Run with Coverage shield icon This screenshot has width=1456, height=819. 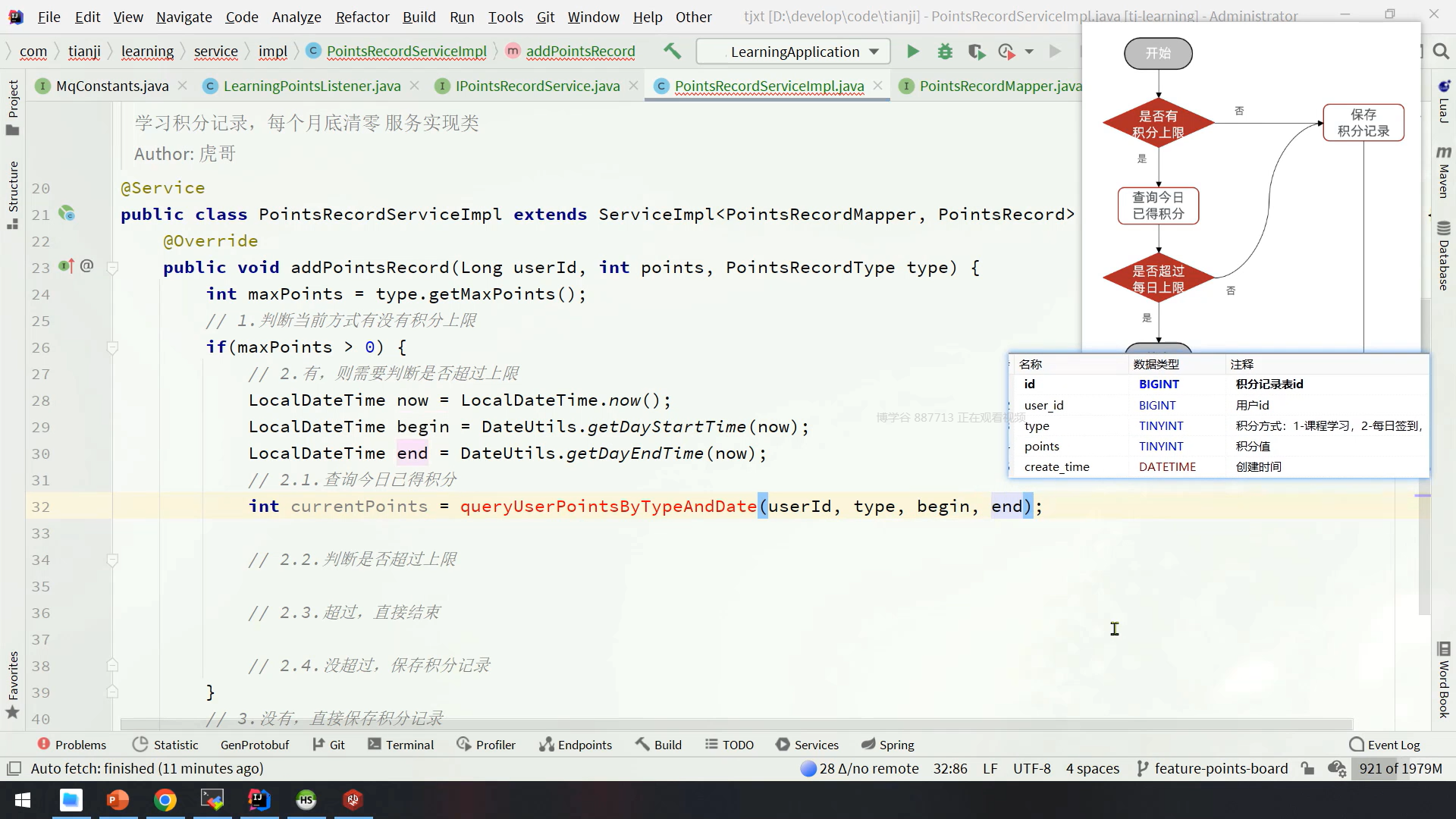click(976, 52)
